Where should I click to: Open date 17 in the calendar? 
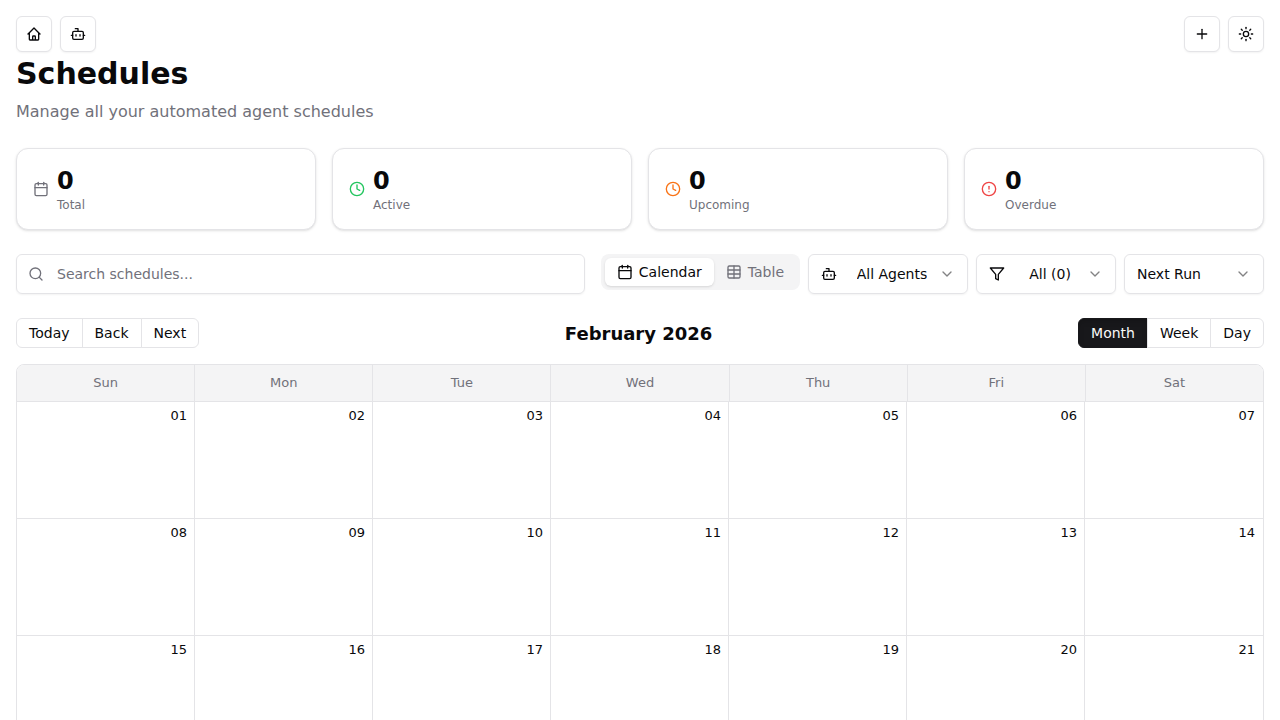pos(534,649)
